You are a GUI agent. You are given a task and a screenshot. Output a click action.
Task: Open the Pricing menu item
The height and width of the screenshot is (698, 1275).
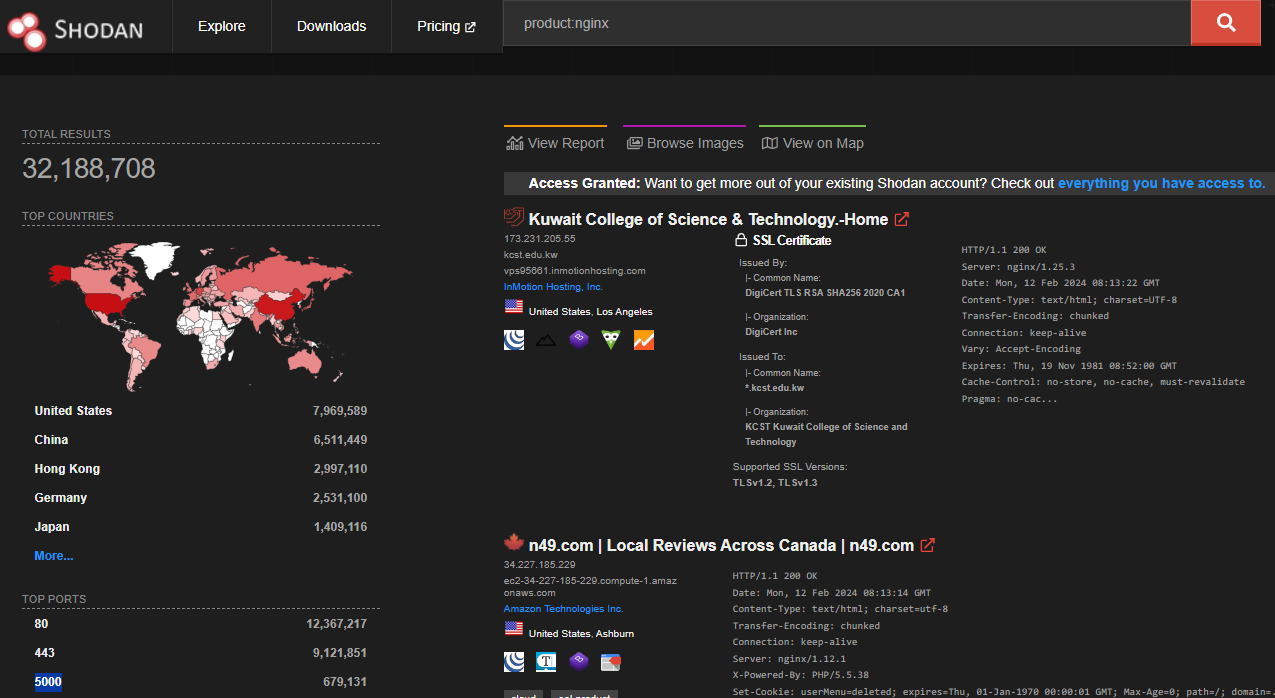[446, 26]
